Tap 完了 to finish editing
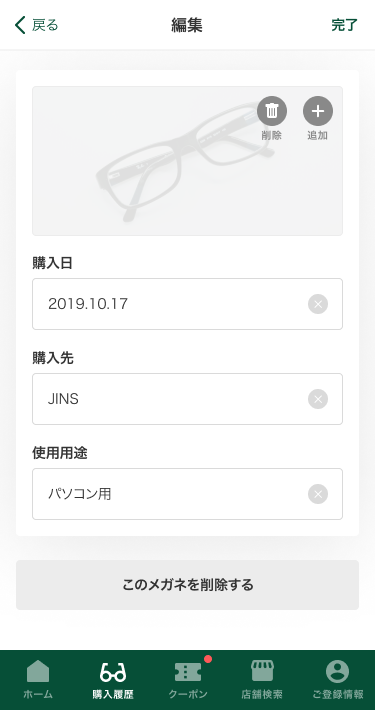The height and width of the screenshot is (710, 375). 345,25
